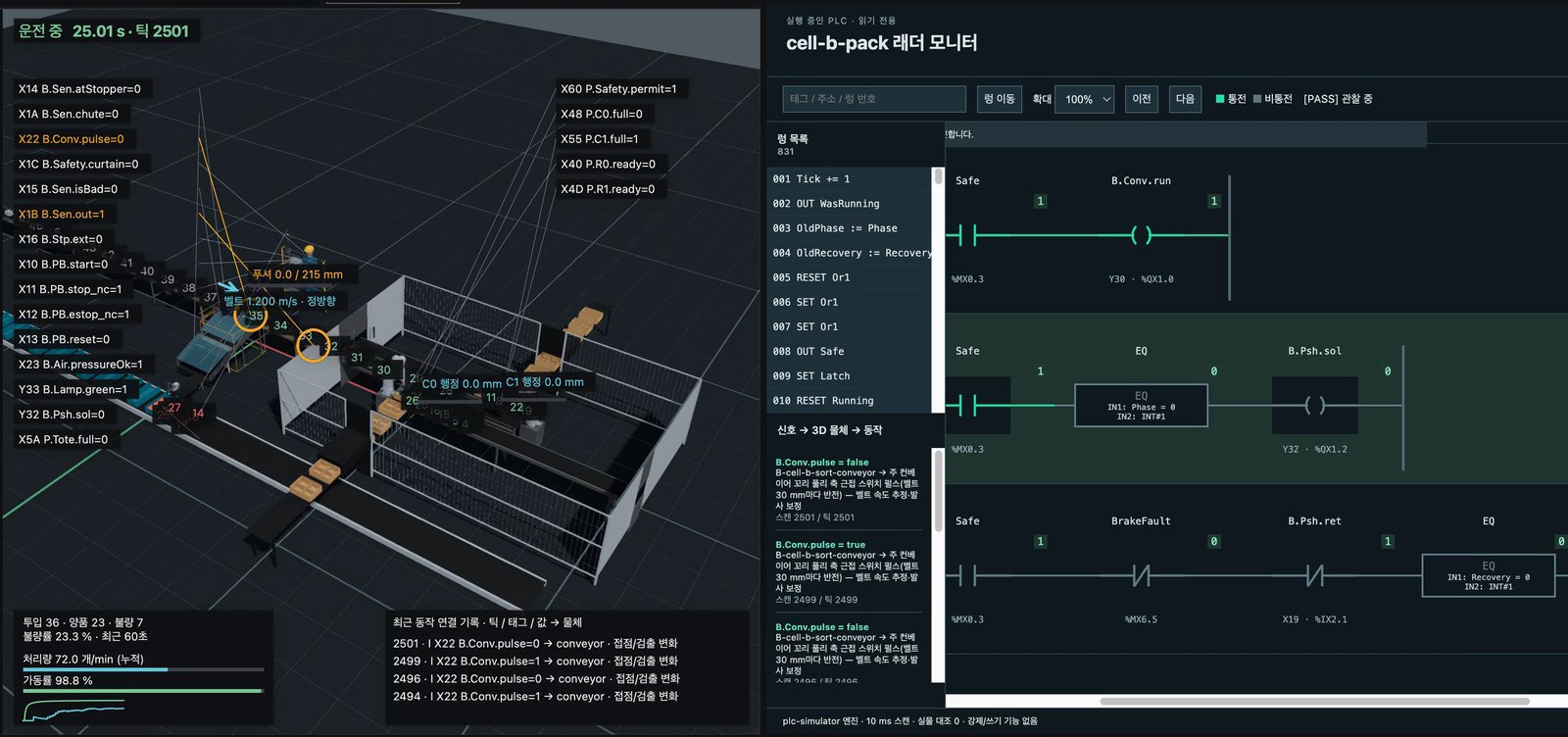This screenshot has width=1568, height=737.
Task: Click the B.Conv.run coil symbol
Action: (x=1141, y=235)
